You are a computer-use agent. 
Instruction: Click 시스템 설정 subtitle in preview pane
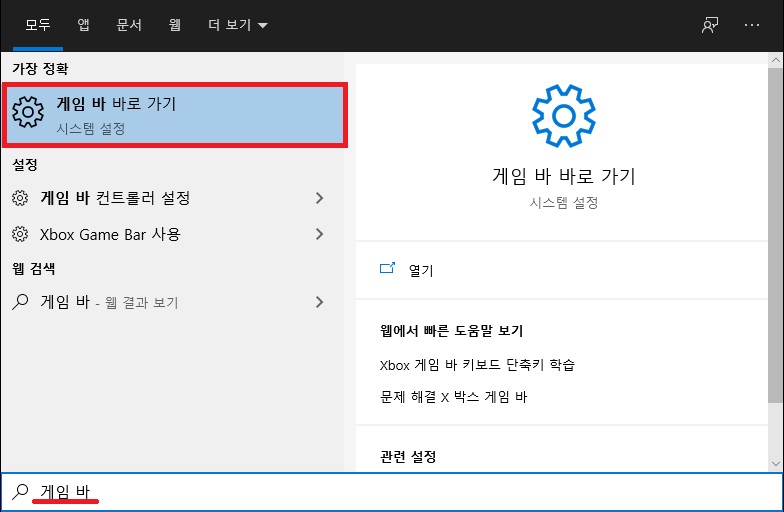tap(564, 202)
